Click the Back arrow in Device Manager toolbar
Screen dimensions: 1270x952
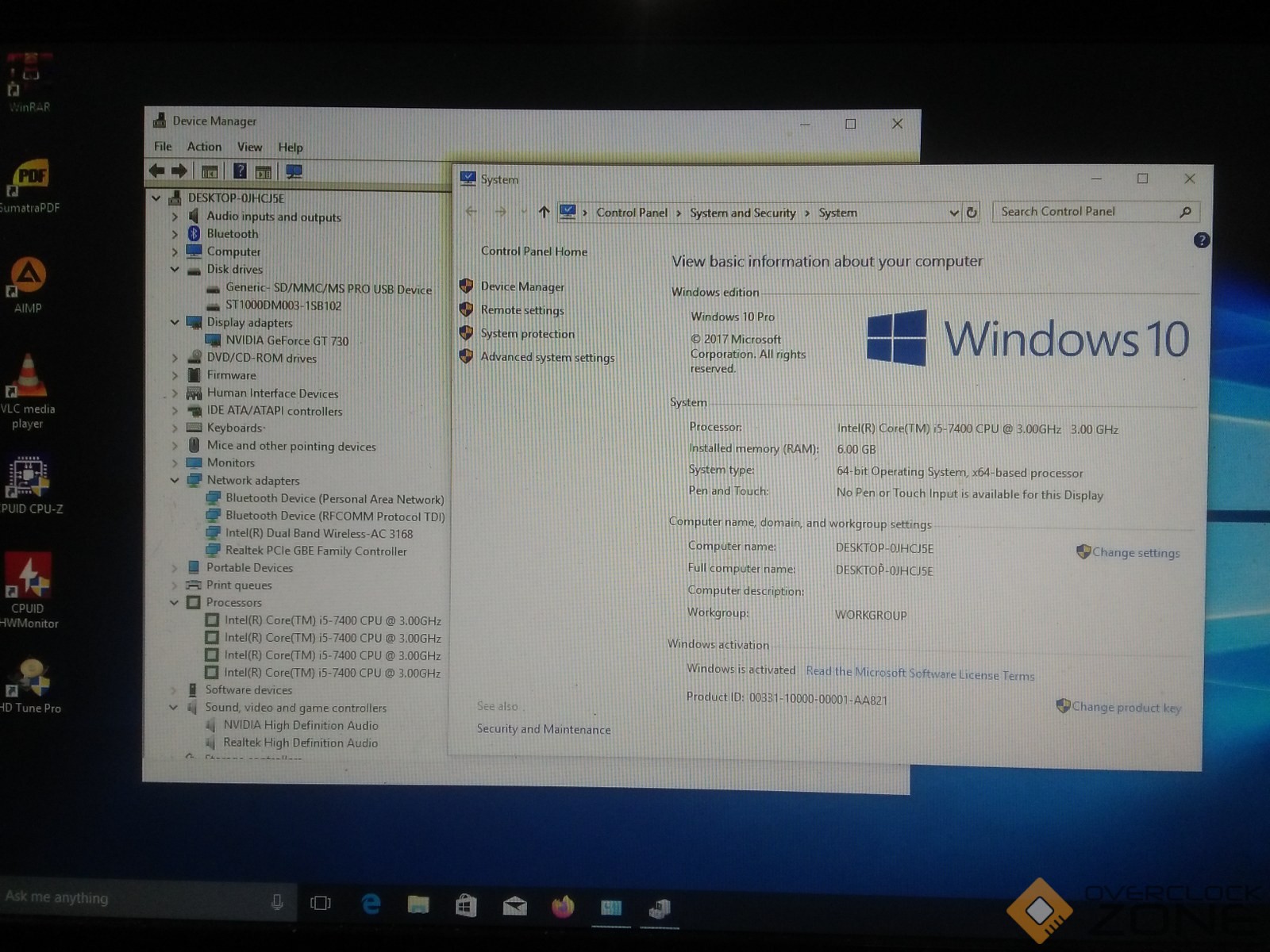pyautogui.click(x=157, y=171)
